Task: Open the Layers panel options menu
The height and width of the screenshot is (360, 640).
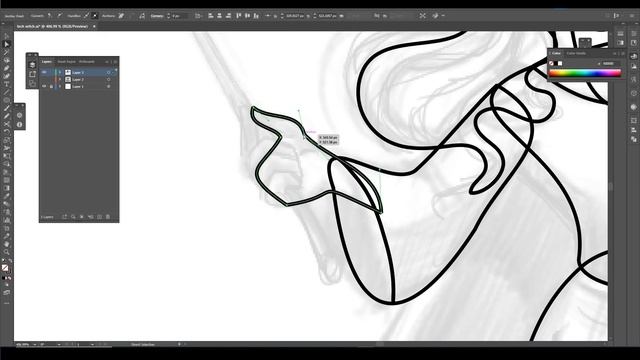Action: pyautogui.click(x=116, y=62)
